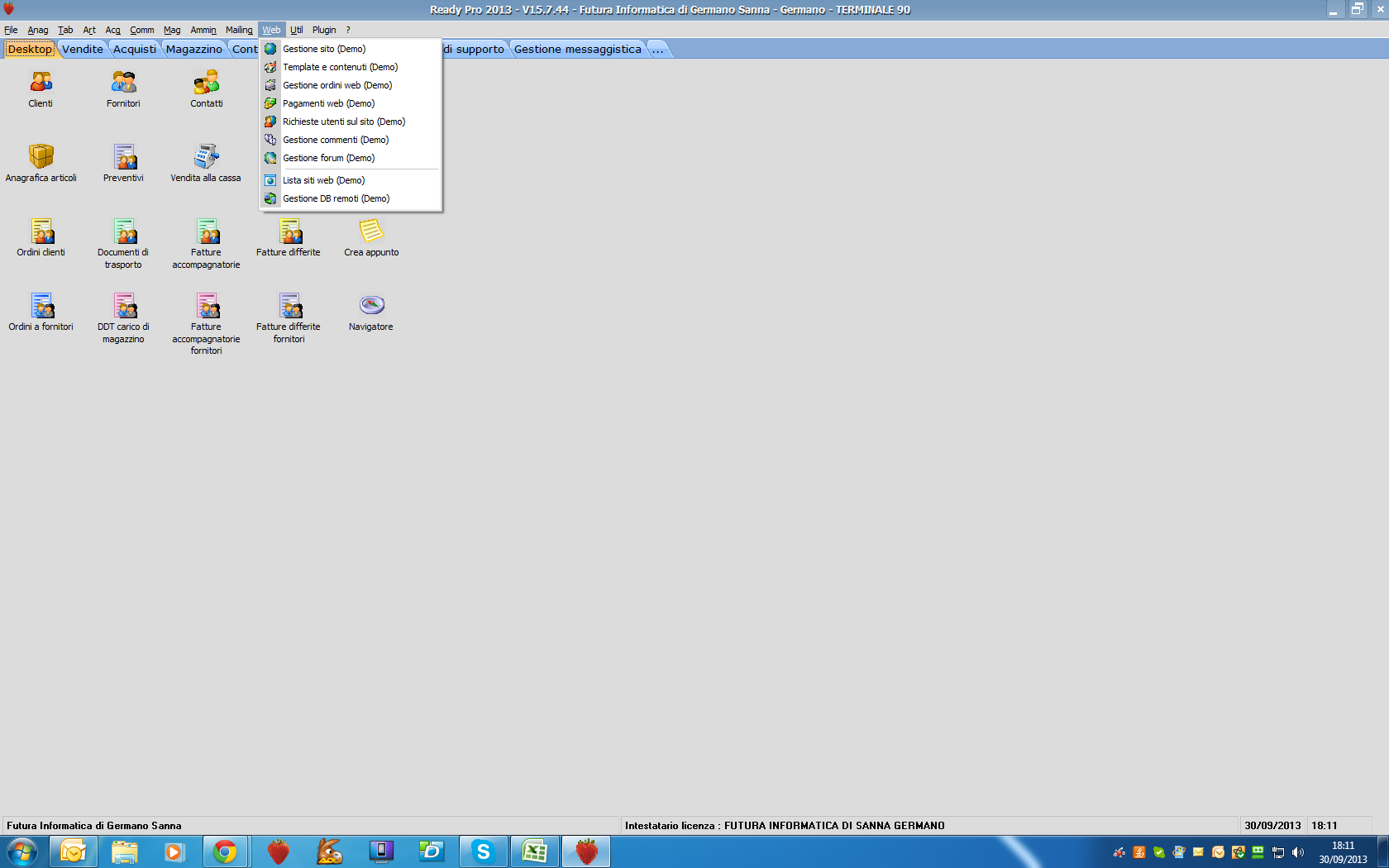Select Gestione sito (Demo) menu entry
Screen dimensions: 1389x868
point(351,49)
